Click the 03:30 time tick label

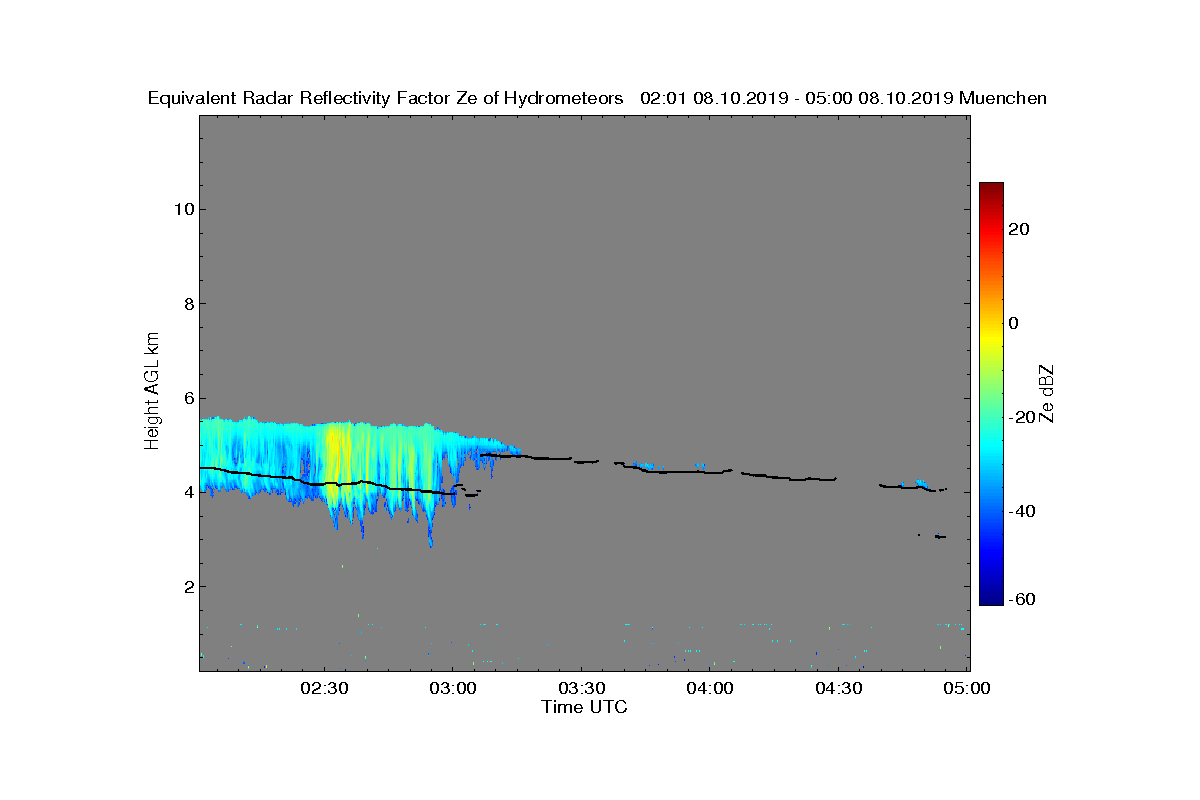click(581, 688)
